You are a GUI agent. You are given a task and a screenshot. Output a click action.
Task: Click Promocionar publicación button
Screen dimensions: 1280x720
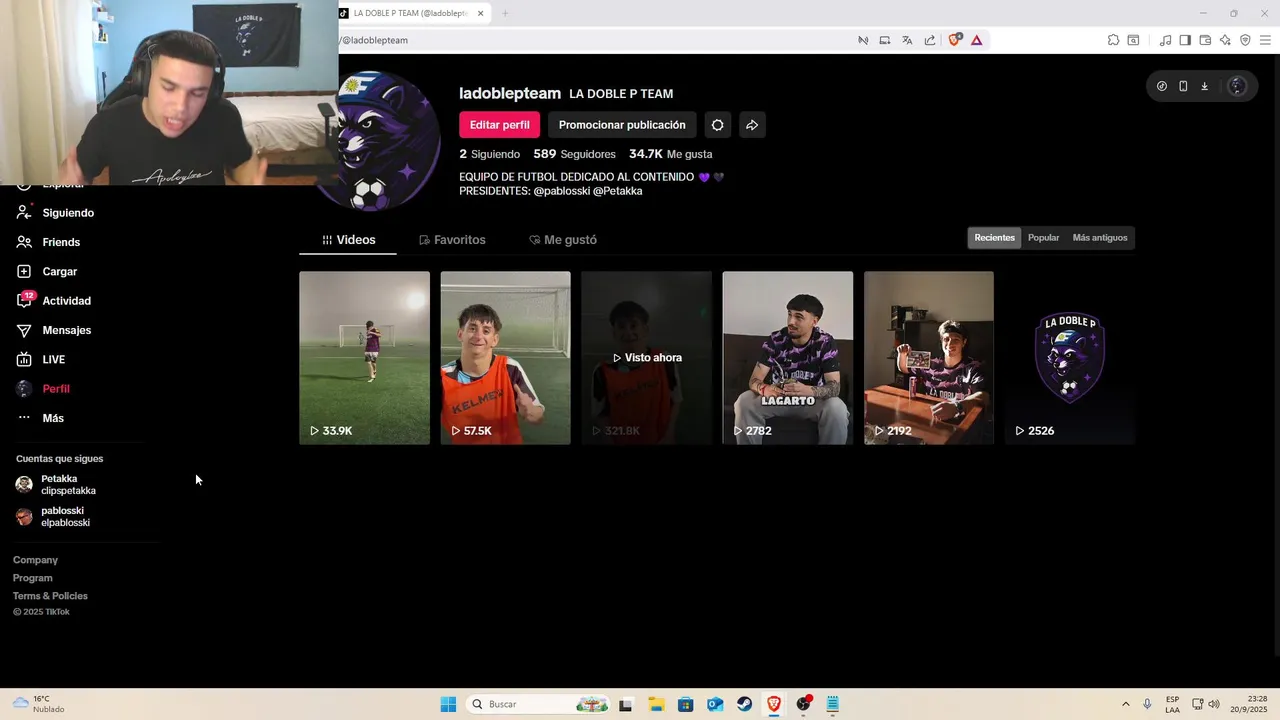[622, 125]
